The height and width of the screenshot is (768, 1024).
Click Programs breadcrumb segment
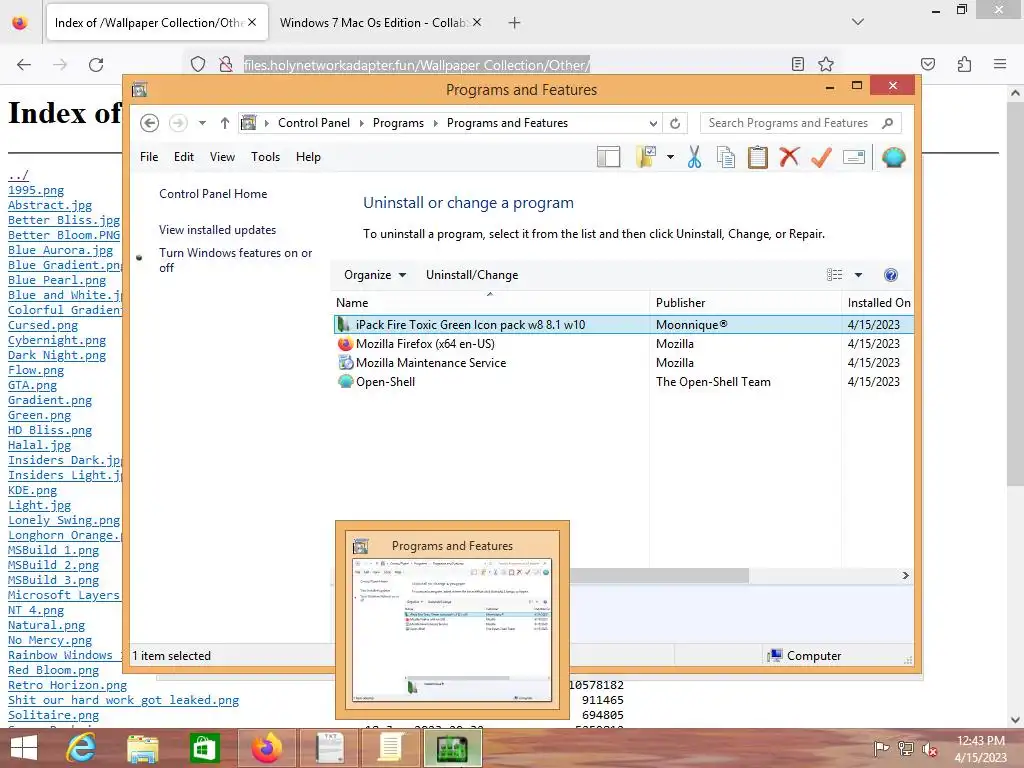click(x=398, y=123)
